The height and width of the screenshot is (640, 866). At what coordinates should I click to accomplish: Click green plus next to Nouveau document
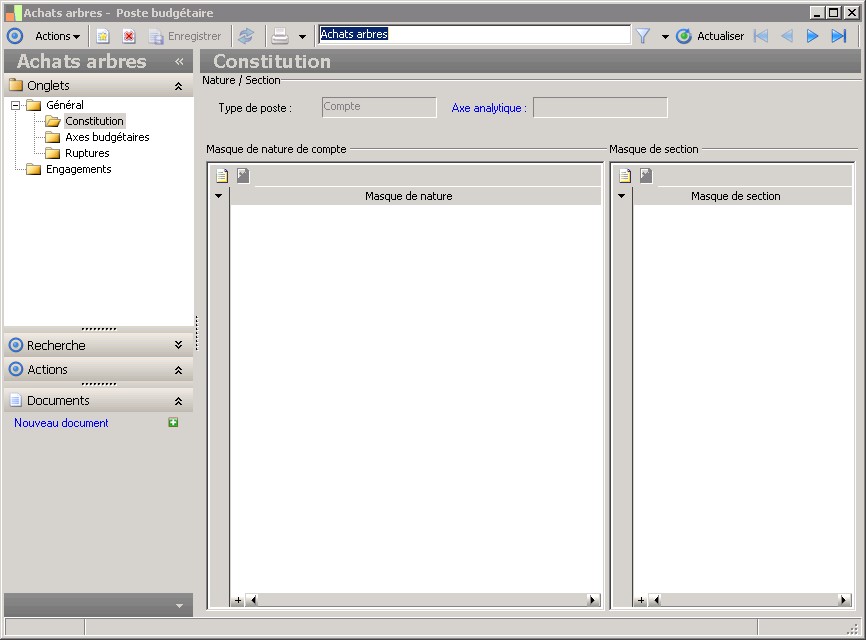tap(173, 423)
